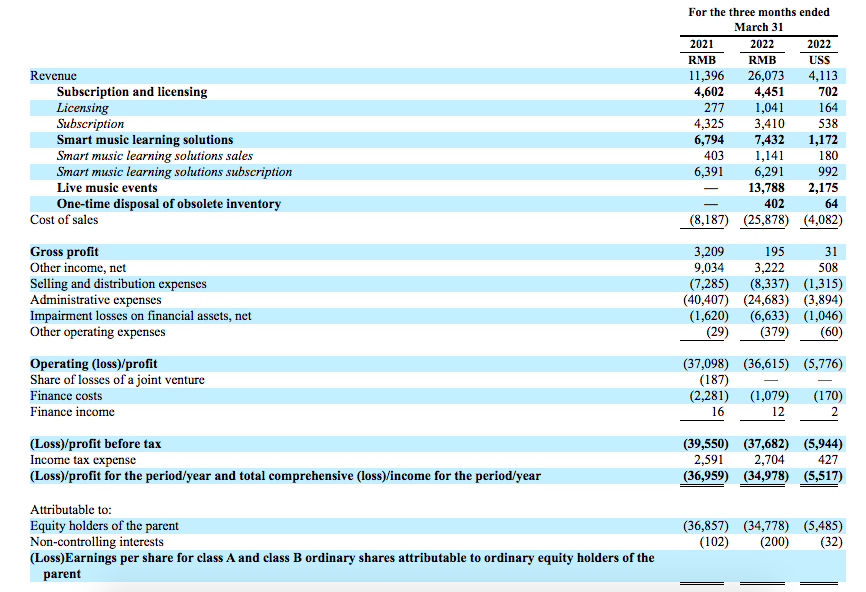The height and width of the screenshot is (592, 866).
Task: Select the 26,073 revenue figure
Action: tap(766, 76)
